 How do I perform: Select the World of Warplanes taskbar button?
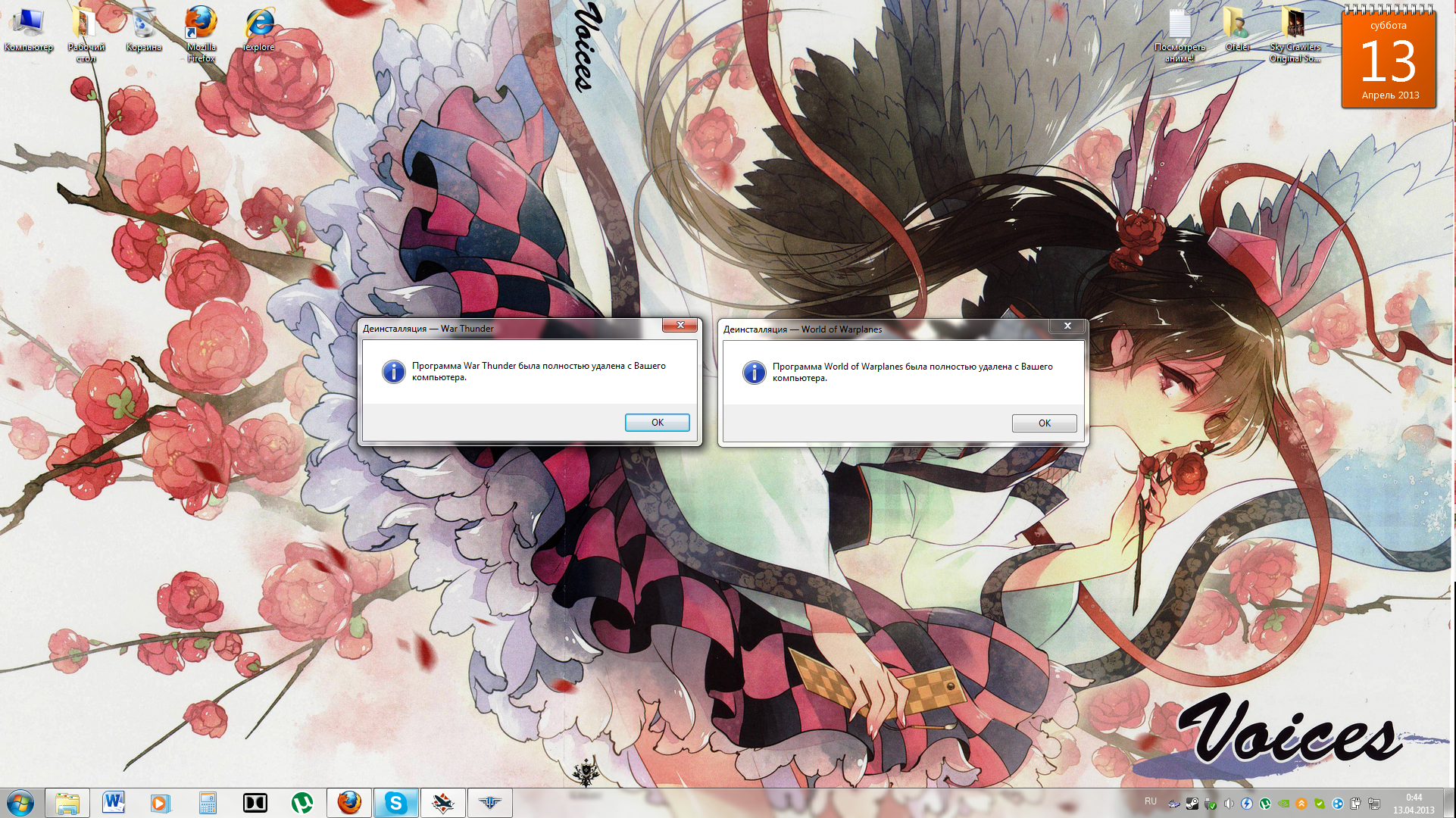tap(490, 803)
